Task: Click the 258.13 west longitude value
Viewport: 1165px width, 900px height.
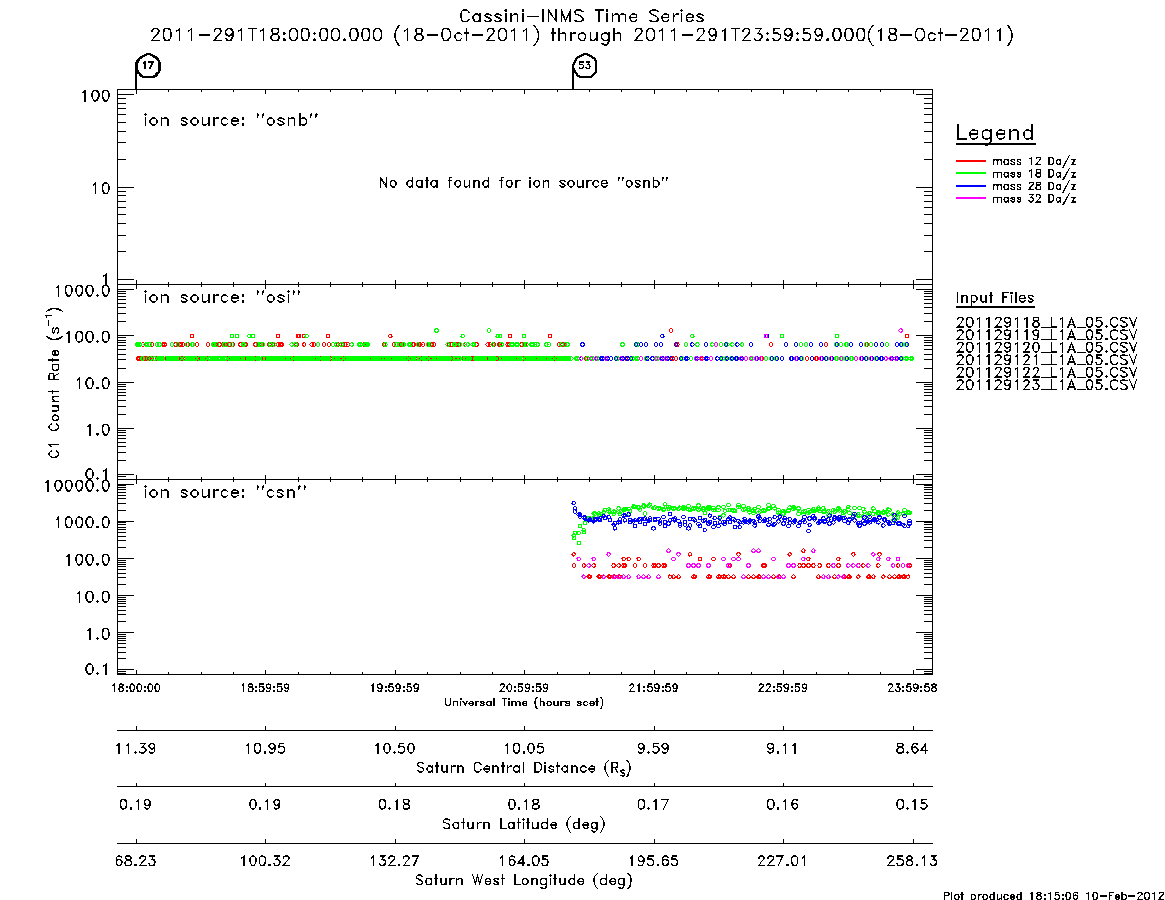Action: click(x=912, y=861)
